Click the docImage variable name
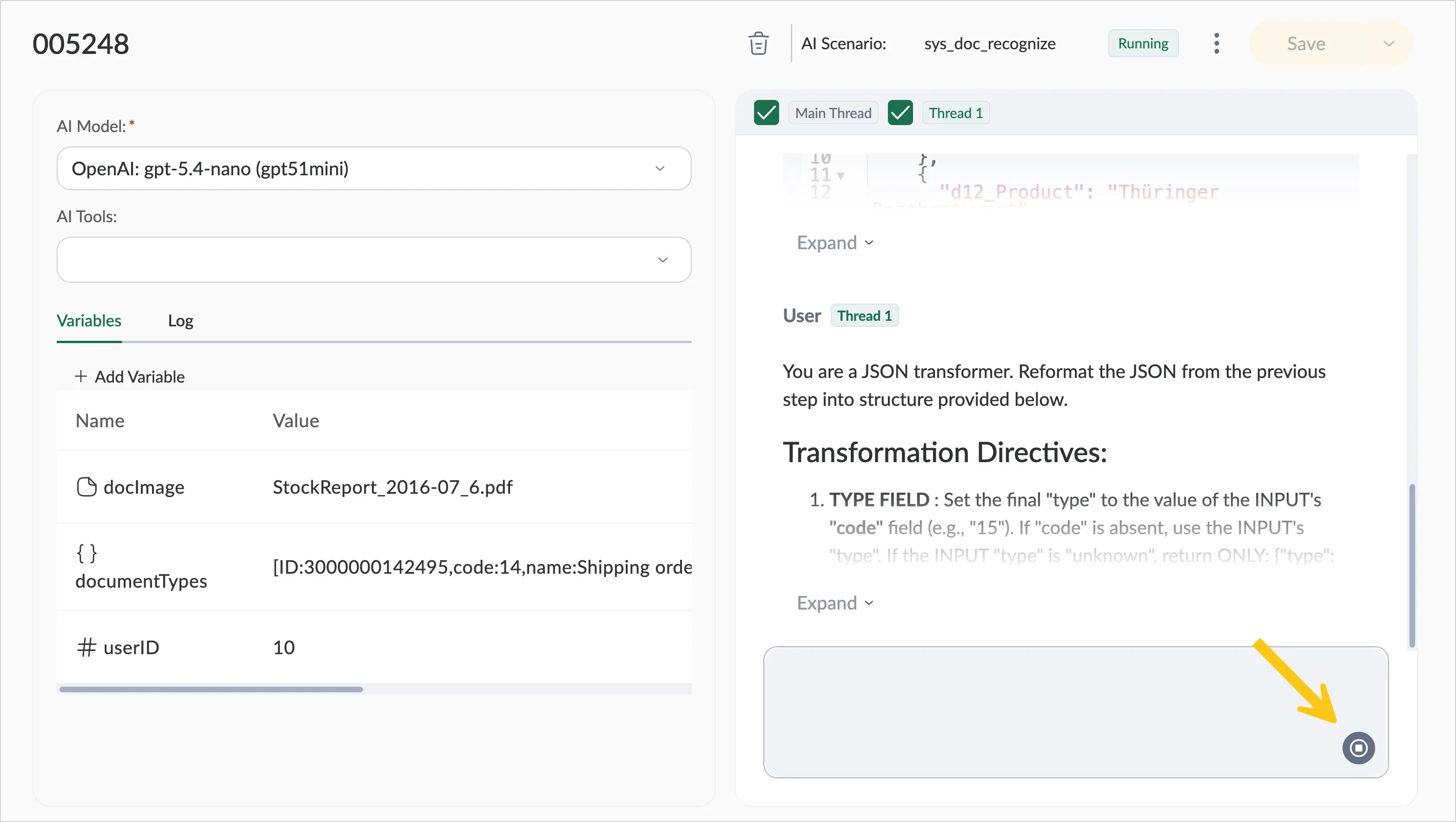The width and height of the screenshot is (1456, 822). click(144, 487)
